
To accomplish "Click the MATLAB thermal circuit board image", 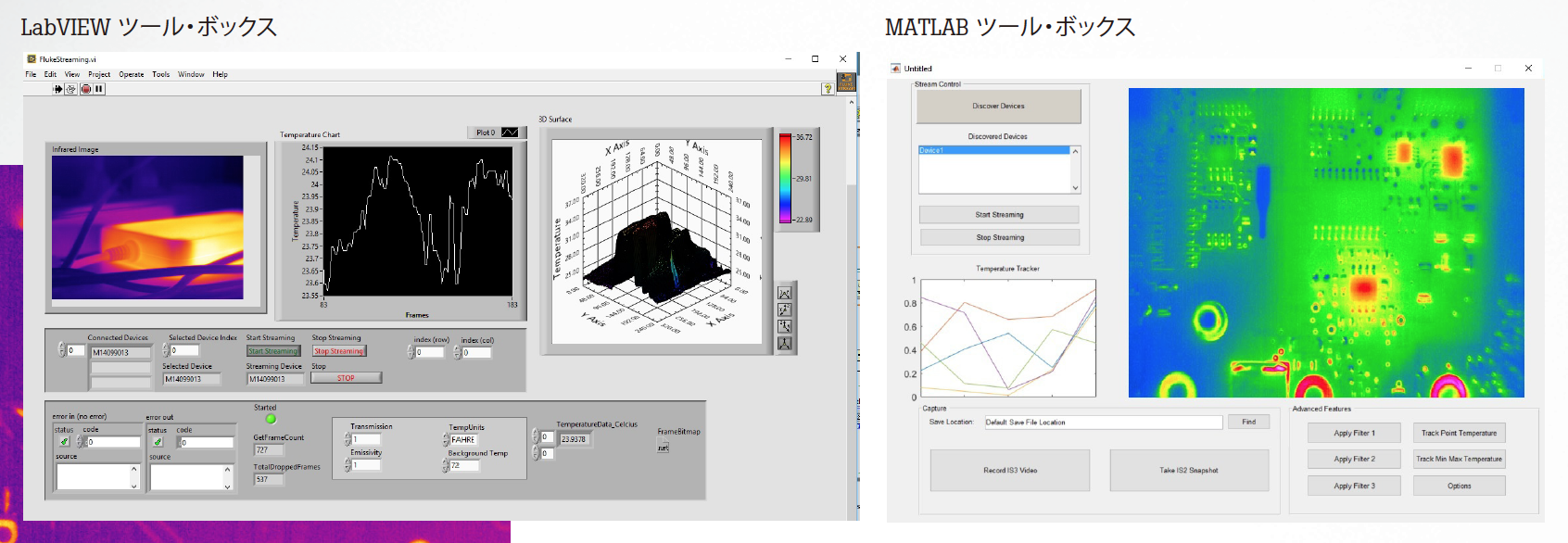I will click(x=1326, y=243).
